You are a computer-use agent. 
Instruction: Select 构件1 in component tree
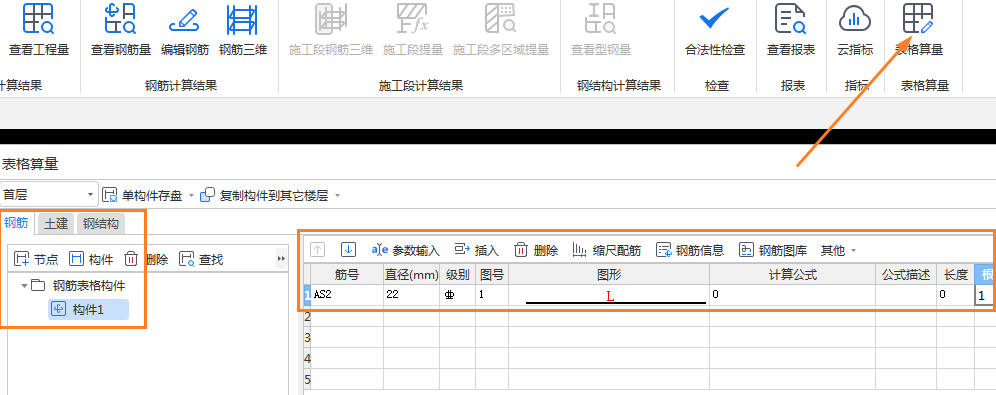pyautogui.click(x=89, y=309)
